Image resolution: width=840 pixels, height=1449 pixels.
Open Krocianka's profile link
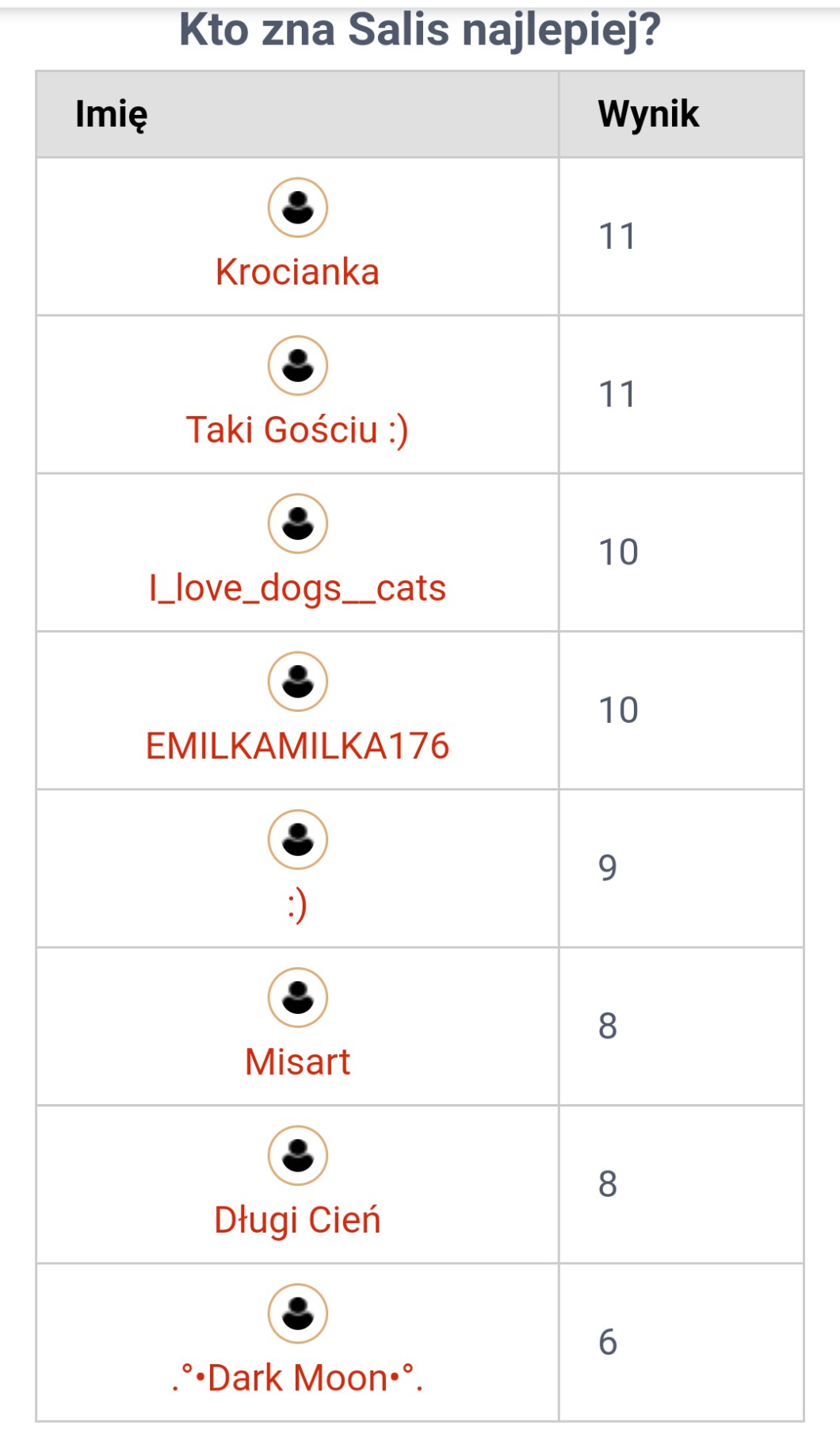point(297,272)
